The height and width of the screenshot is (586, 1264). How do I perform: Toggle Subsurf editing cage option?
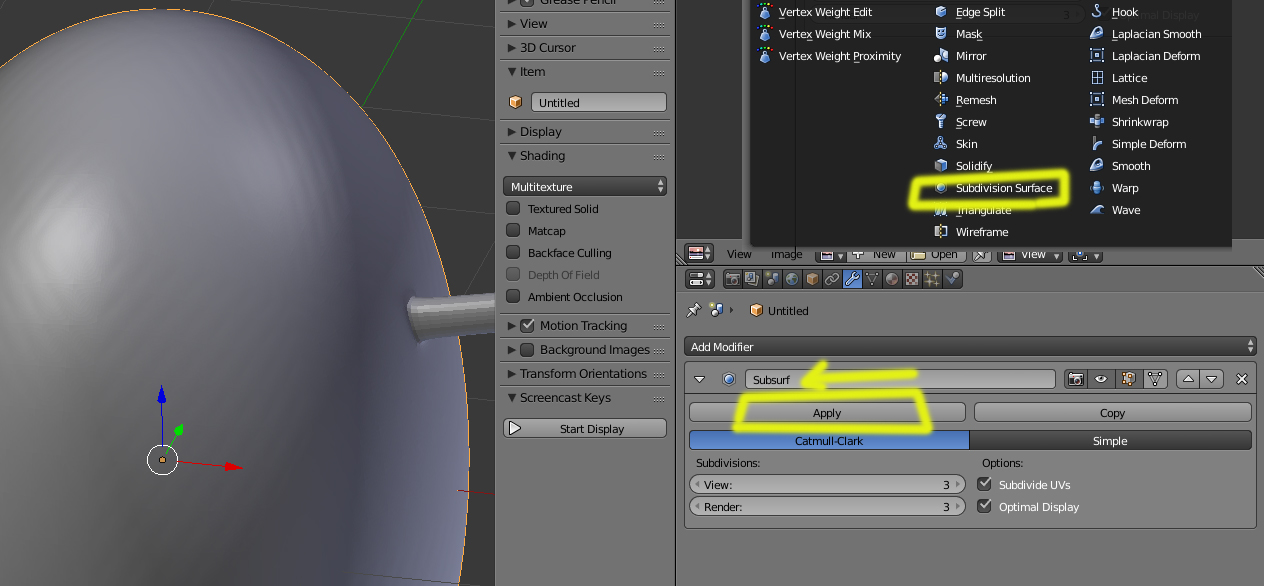[x=1155, y=379]
